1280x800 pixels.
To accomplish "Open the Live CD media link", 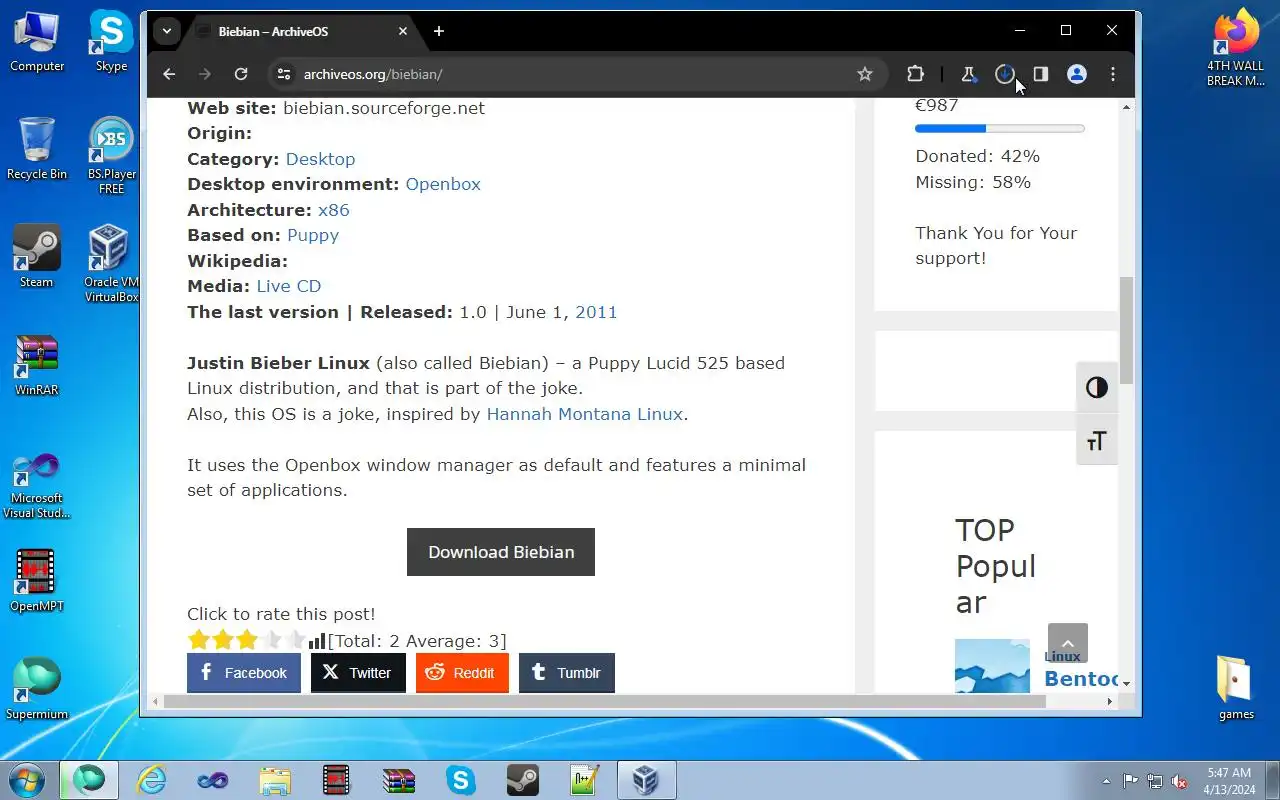I will point(289,286).
